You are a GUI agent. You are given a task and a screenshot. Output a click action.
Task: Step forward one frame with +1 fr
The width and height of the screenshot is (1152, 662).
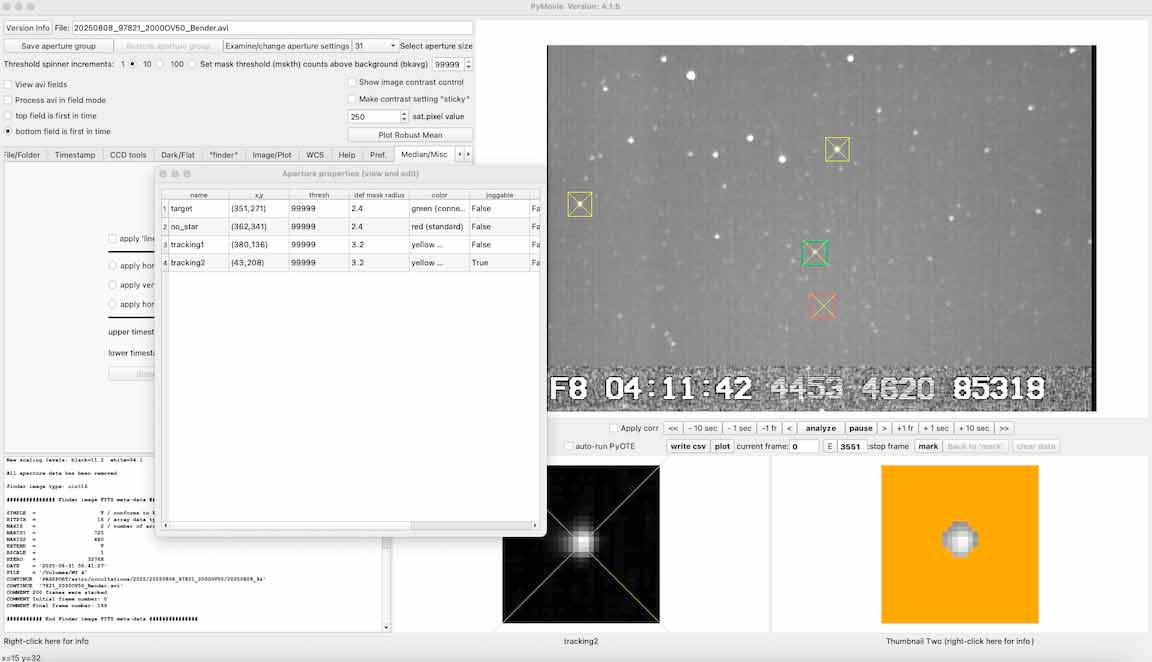point(904,428)
